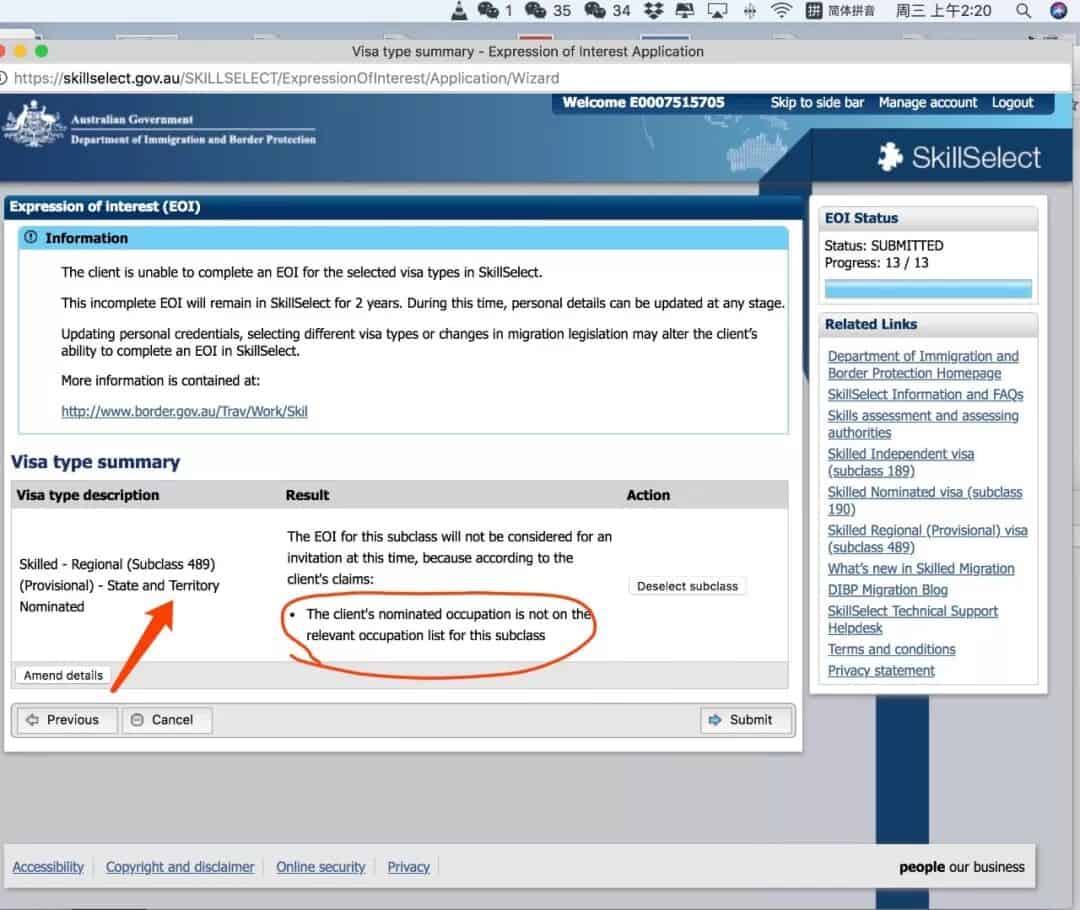Viewport: 1080px width, 910px height.
Task: Open Skilled Independent visa subclass 189
Action: 900,462
